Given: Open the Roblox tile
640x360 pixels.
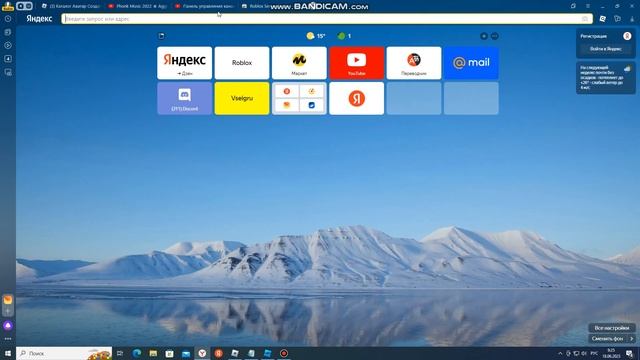Looking at the screenshot, I should coord(242,63).
